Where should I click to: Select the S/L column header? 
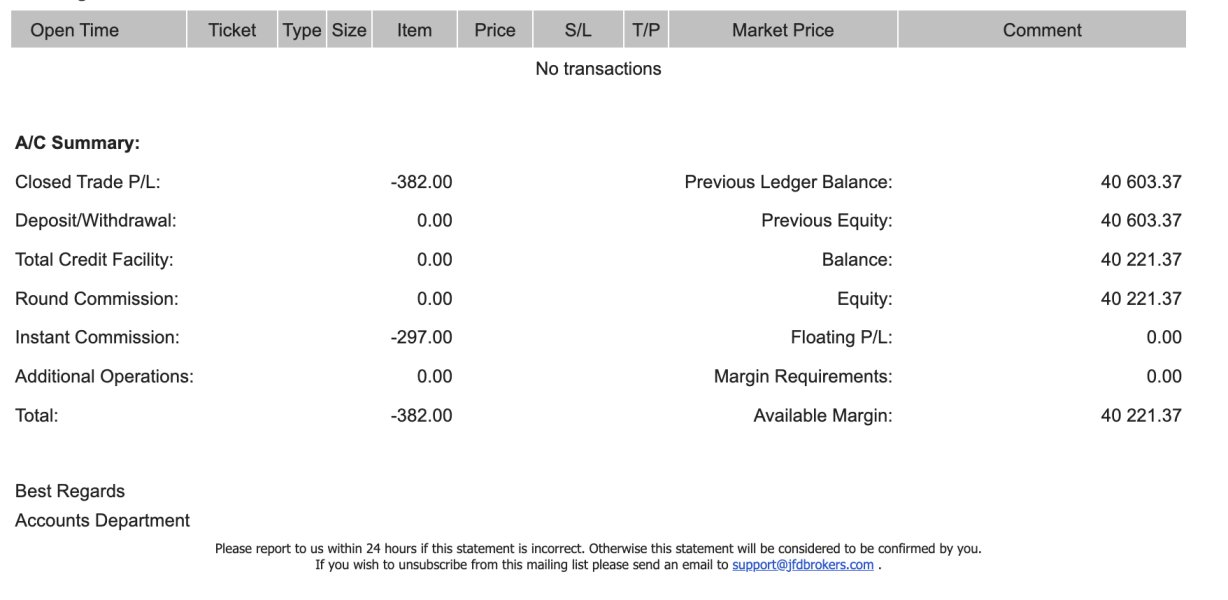pyautogui.click(x=578, y=30)
